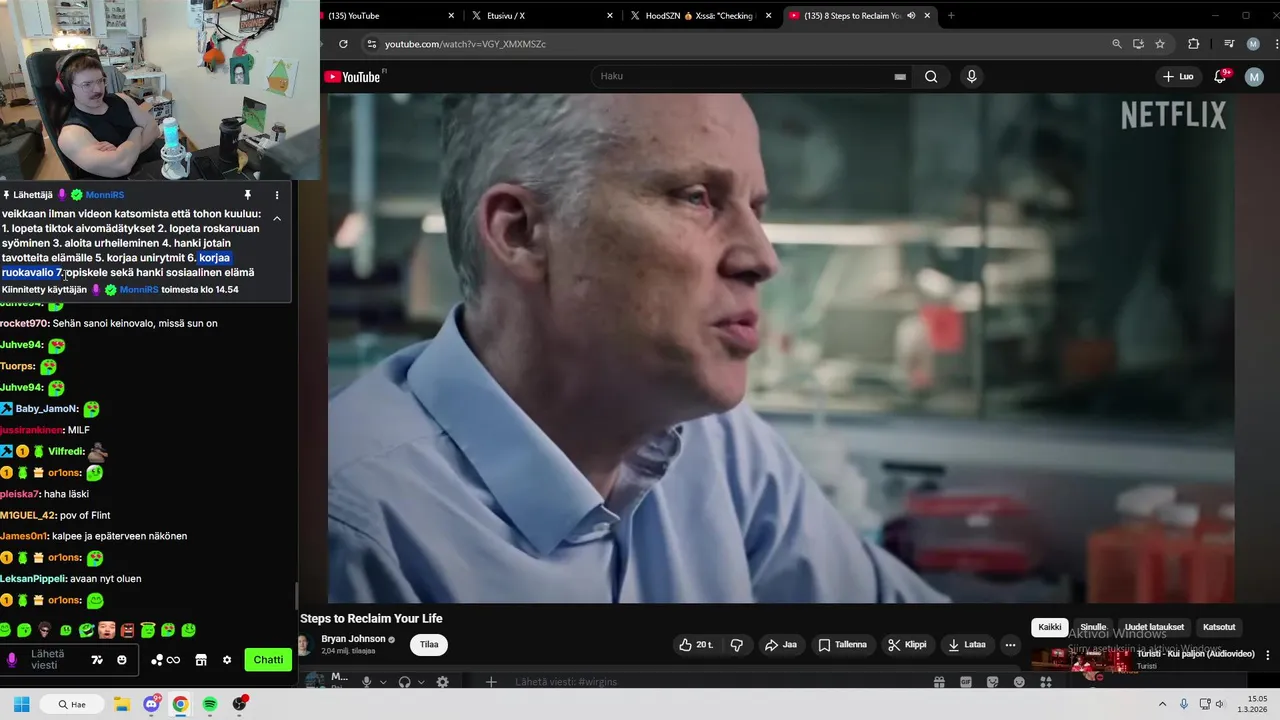1280x720 pixels.
Task: Send message with Chatti button
Action: (x=268, y=660)
